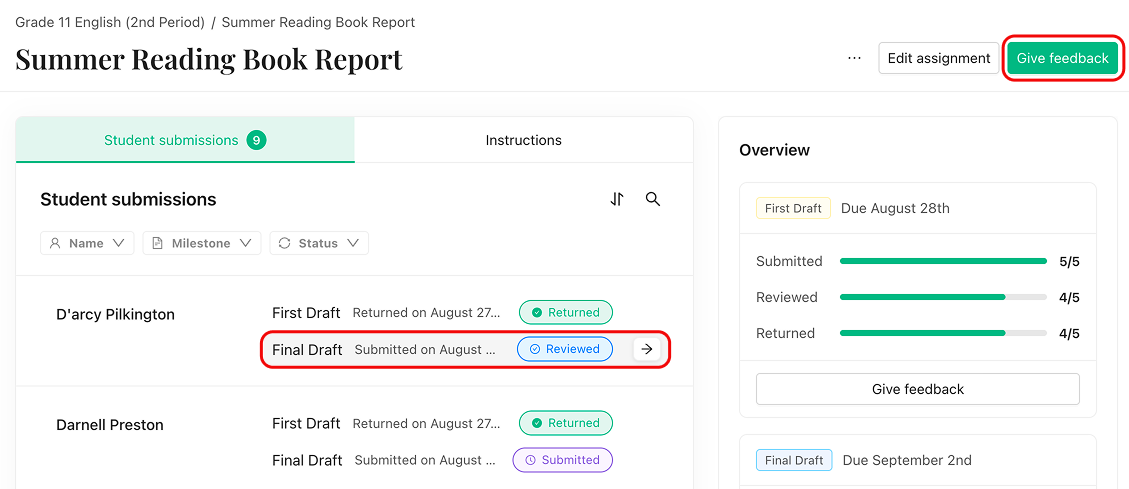
Task: Click the Final Draft milestone tag in overview
Action: click(794, 460)
